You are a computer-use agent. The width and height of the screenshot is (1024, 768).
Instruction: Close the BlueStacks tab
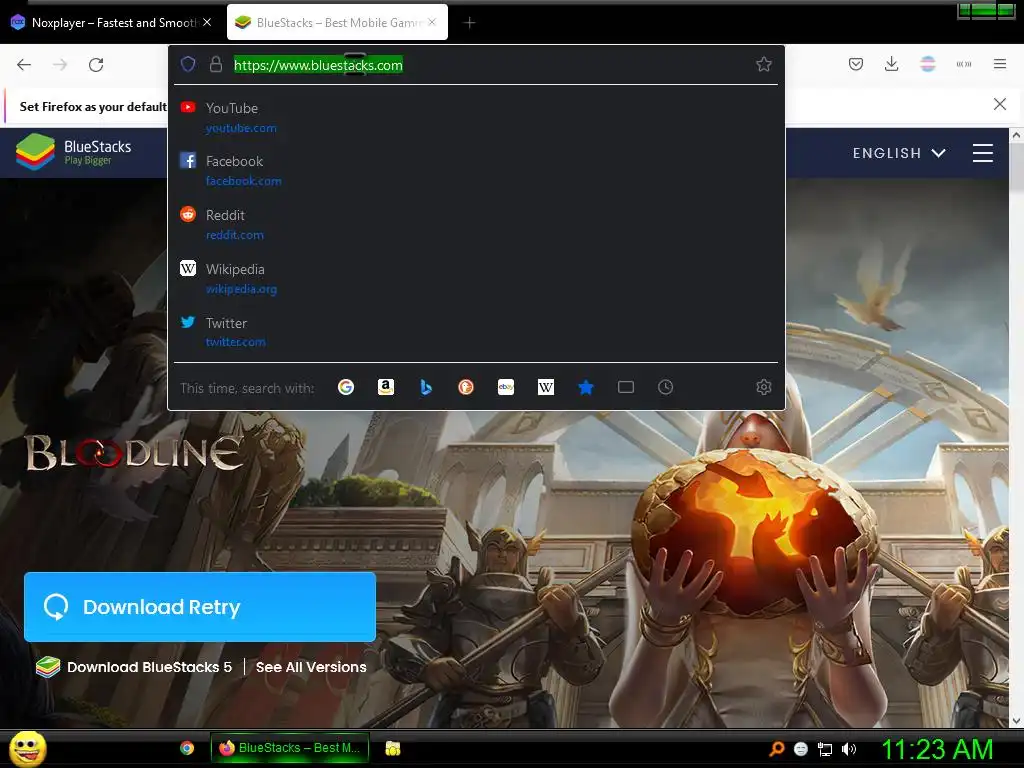coord(432,22)
